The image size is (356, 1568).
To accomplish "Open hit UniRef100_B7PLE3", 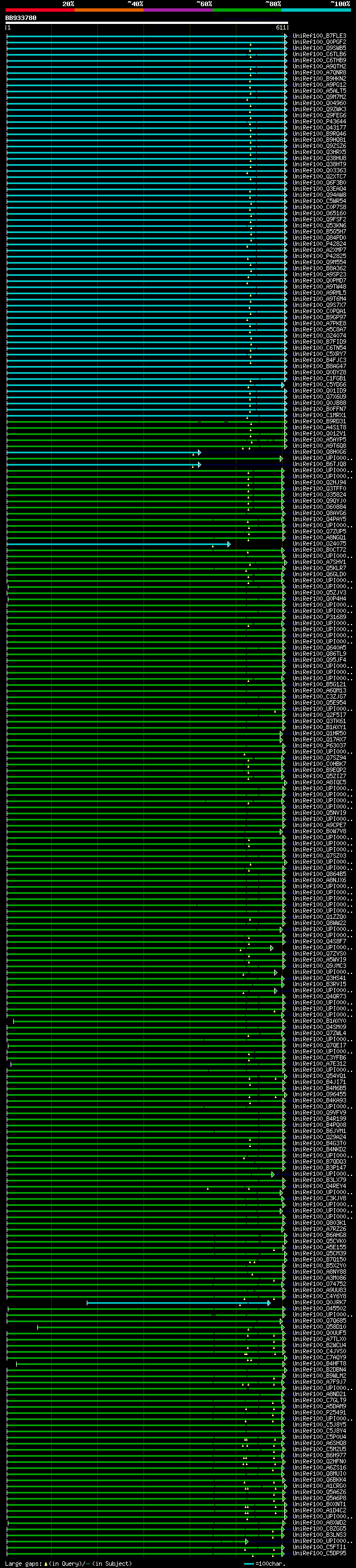I will 319,37.
